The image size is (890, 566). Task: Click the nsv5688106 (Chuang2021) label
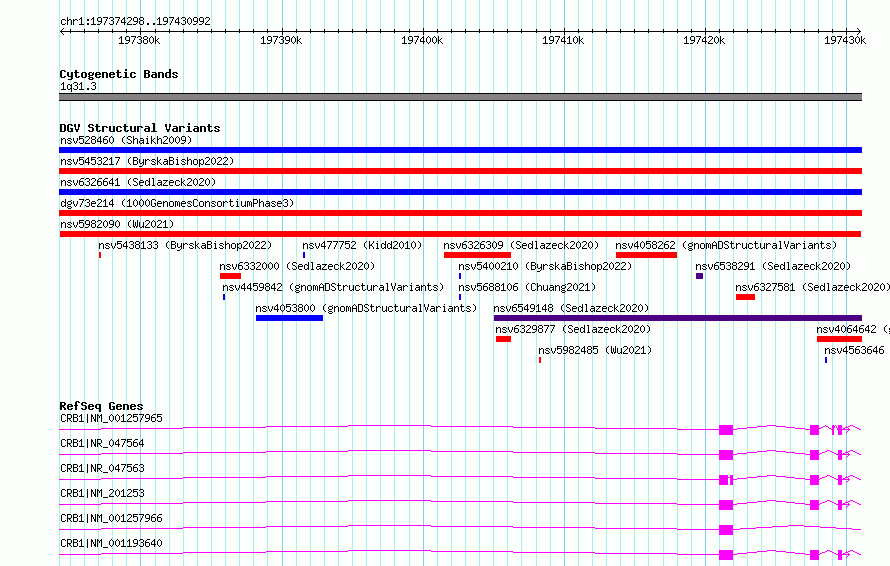click(x=527, y=287)
